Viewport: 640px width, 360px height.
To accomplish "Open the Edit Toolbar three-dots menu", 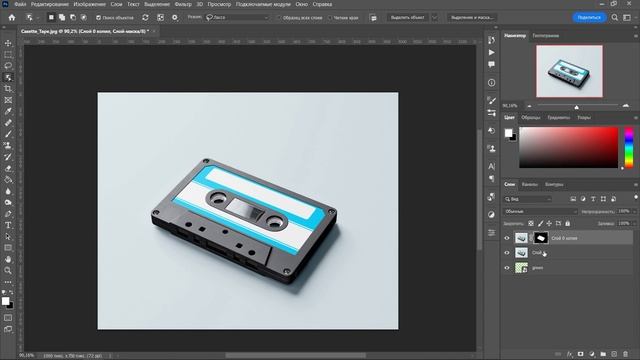I will (8, 282).
